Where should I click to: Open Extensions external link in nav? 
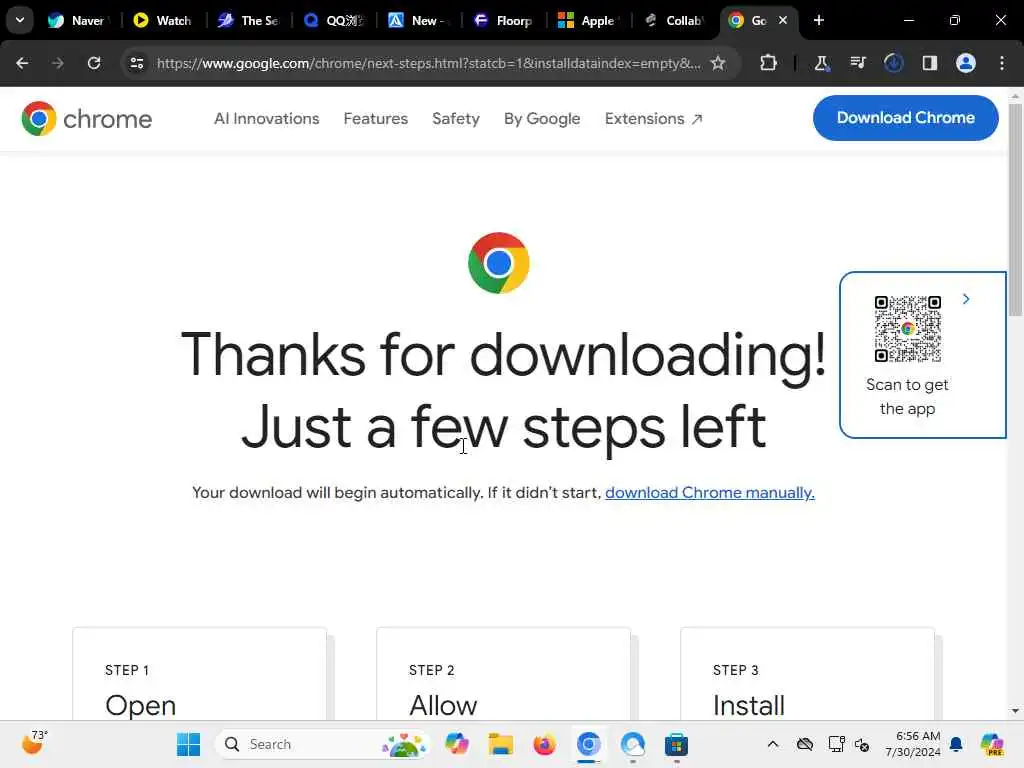tap(654, 119)
